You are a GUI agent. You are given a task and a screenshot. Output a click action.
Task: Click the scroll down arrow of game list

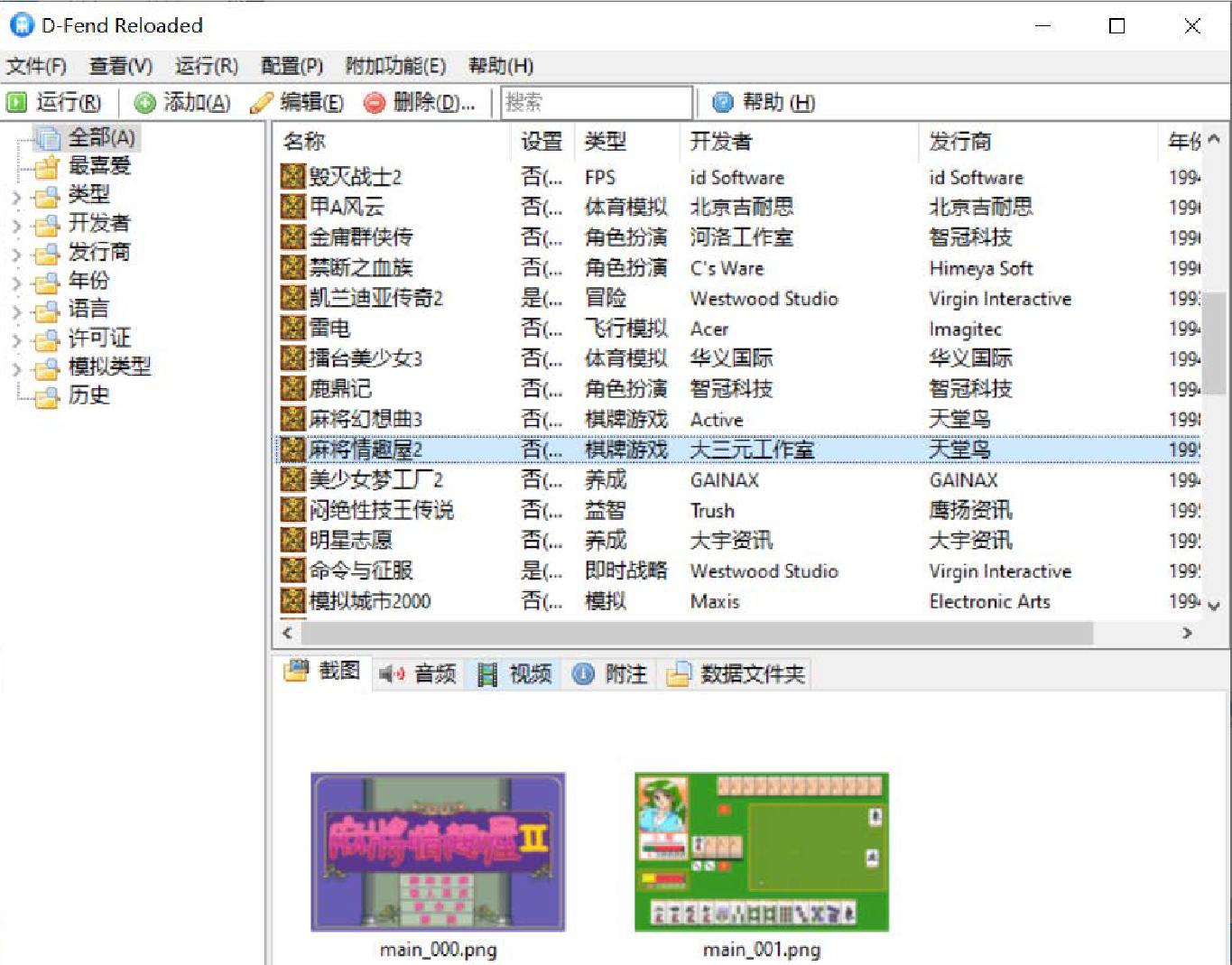pyautogui.click(x=1214, y=607)
